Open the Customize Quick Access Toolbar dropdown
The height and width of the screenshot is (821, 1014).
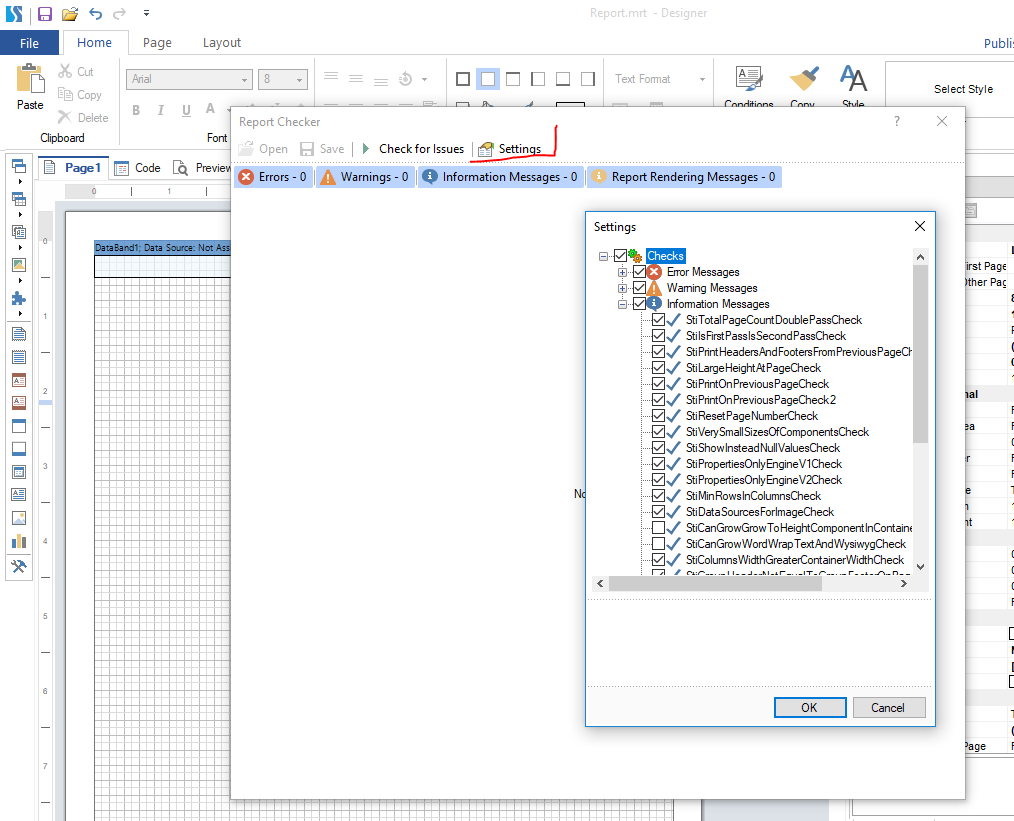coord(147,13)
